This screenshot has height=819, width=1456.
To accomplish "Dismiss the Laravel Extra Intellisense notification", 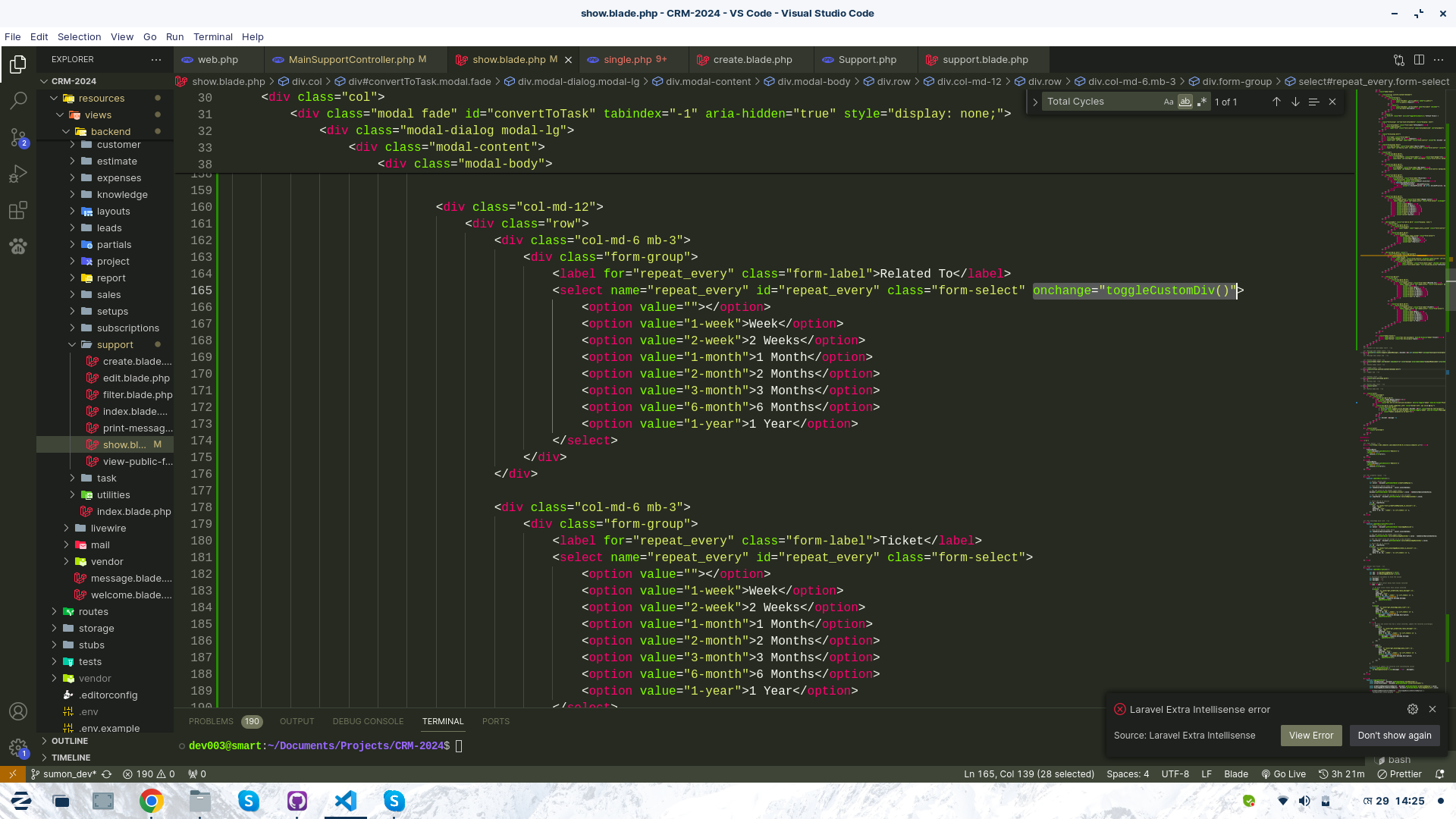I will 1432,709.
